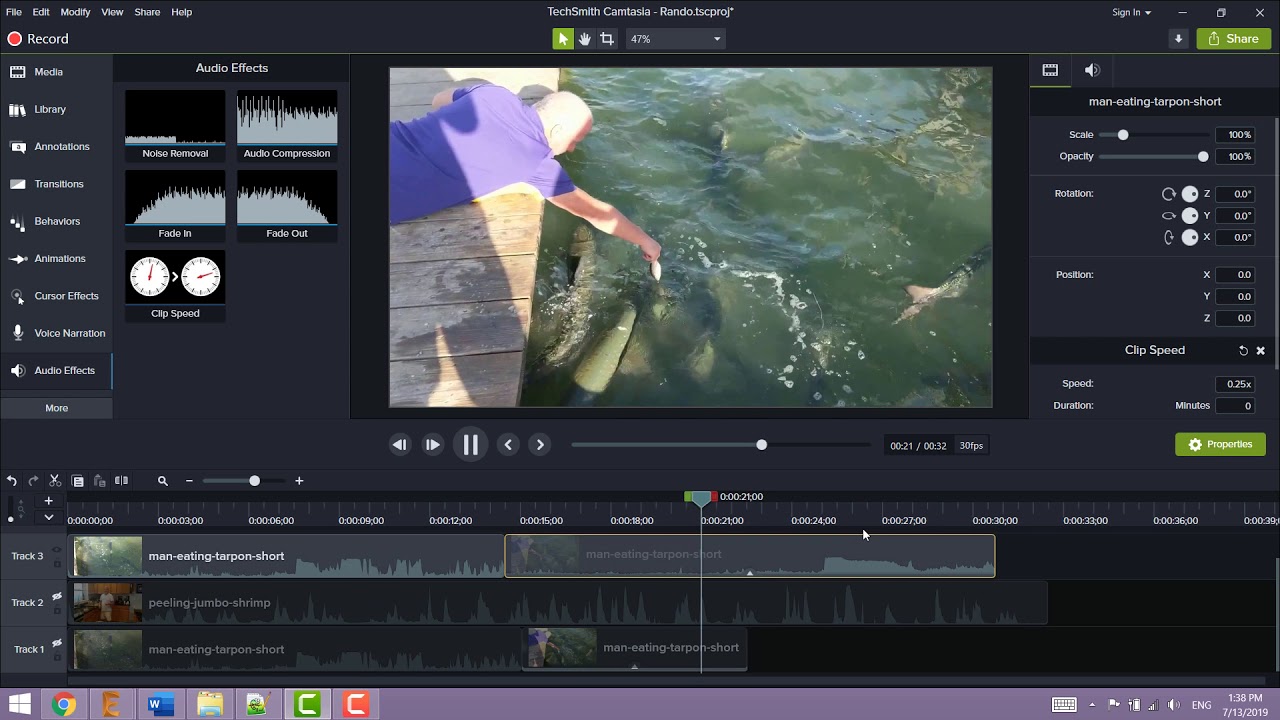Click the Cut scissors icon
The height and width of the screenshot is (720, 1280).
pyautogui.click(x=55, y=481)
